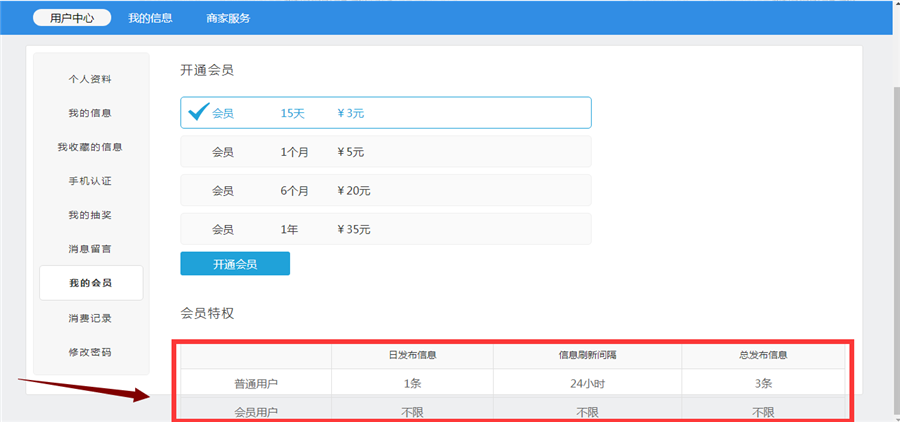Pick the 1年 ¥35元 membership plan
This screenshot has width=900, height=422.
pos(385,229)
